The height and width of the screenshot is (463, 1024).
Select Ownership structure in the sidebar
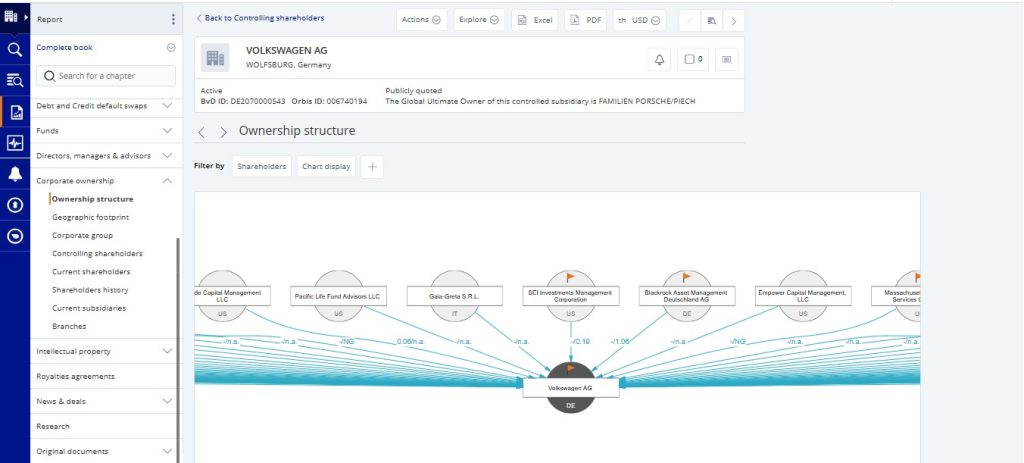click(x=93, y=199)
